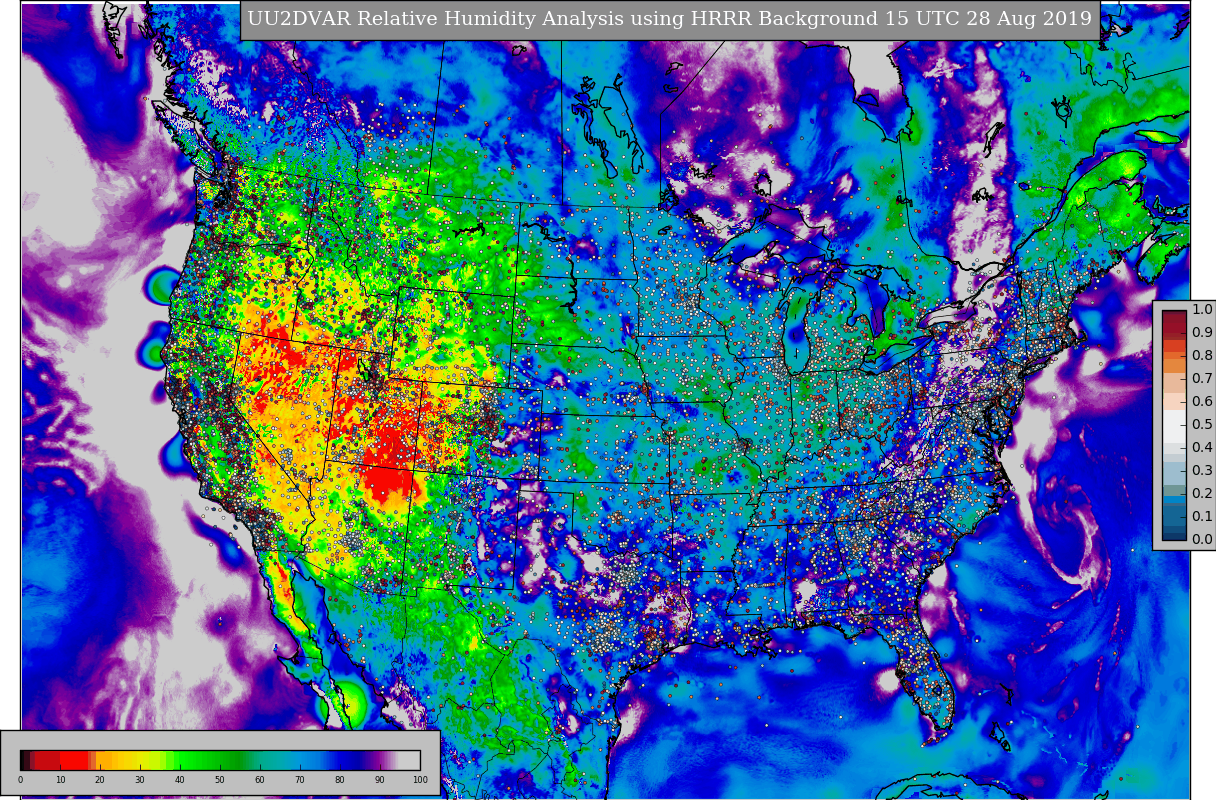1216x800 pixels.
Task: Click the '0' tick label on humidity colorbar
Action: [x=20, y=779]
